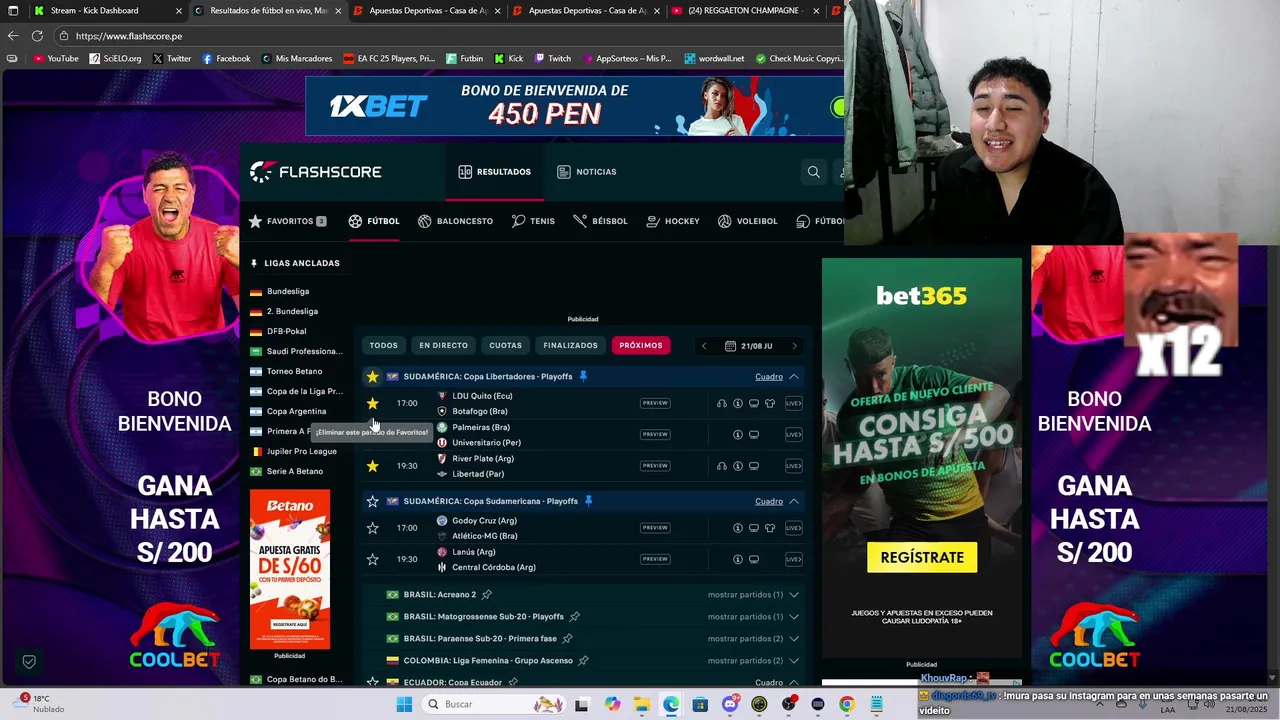Open FAVORITOS in sports menu
This screenshot has height=720, width=1280.
(x=288, y=221)
